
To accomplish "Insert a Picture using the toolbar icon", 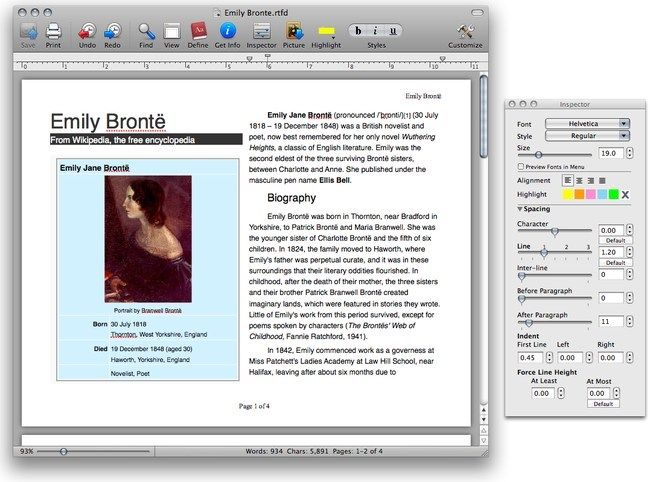I will [294, 31].
